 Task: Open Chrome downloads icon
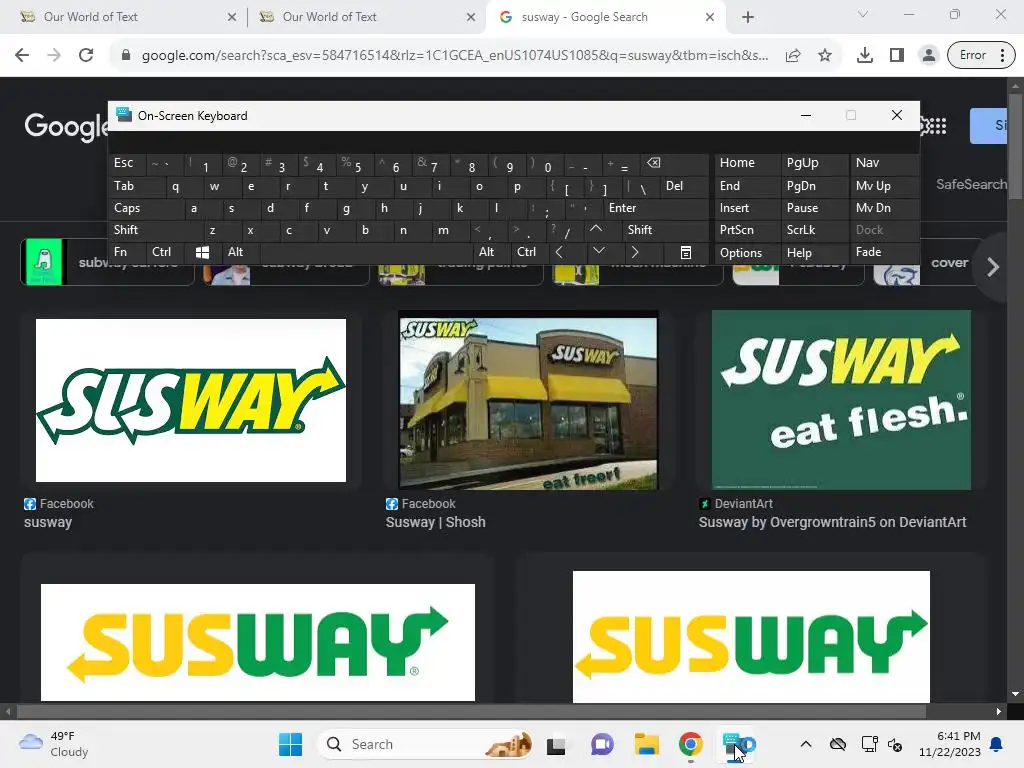tap(865, 55)
